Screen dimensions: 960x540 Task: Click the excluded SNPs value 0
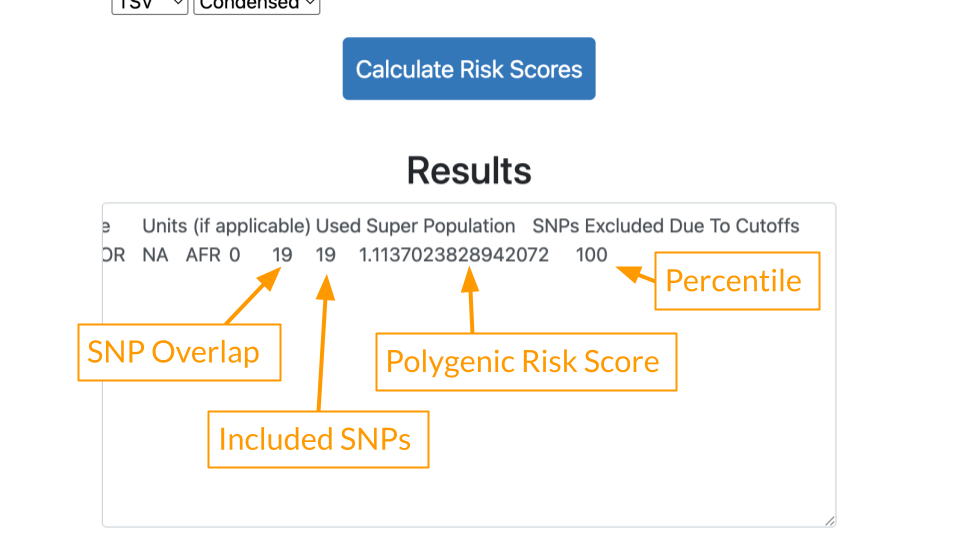pyautogui.click(x=235, y=255)
